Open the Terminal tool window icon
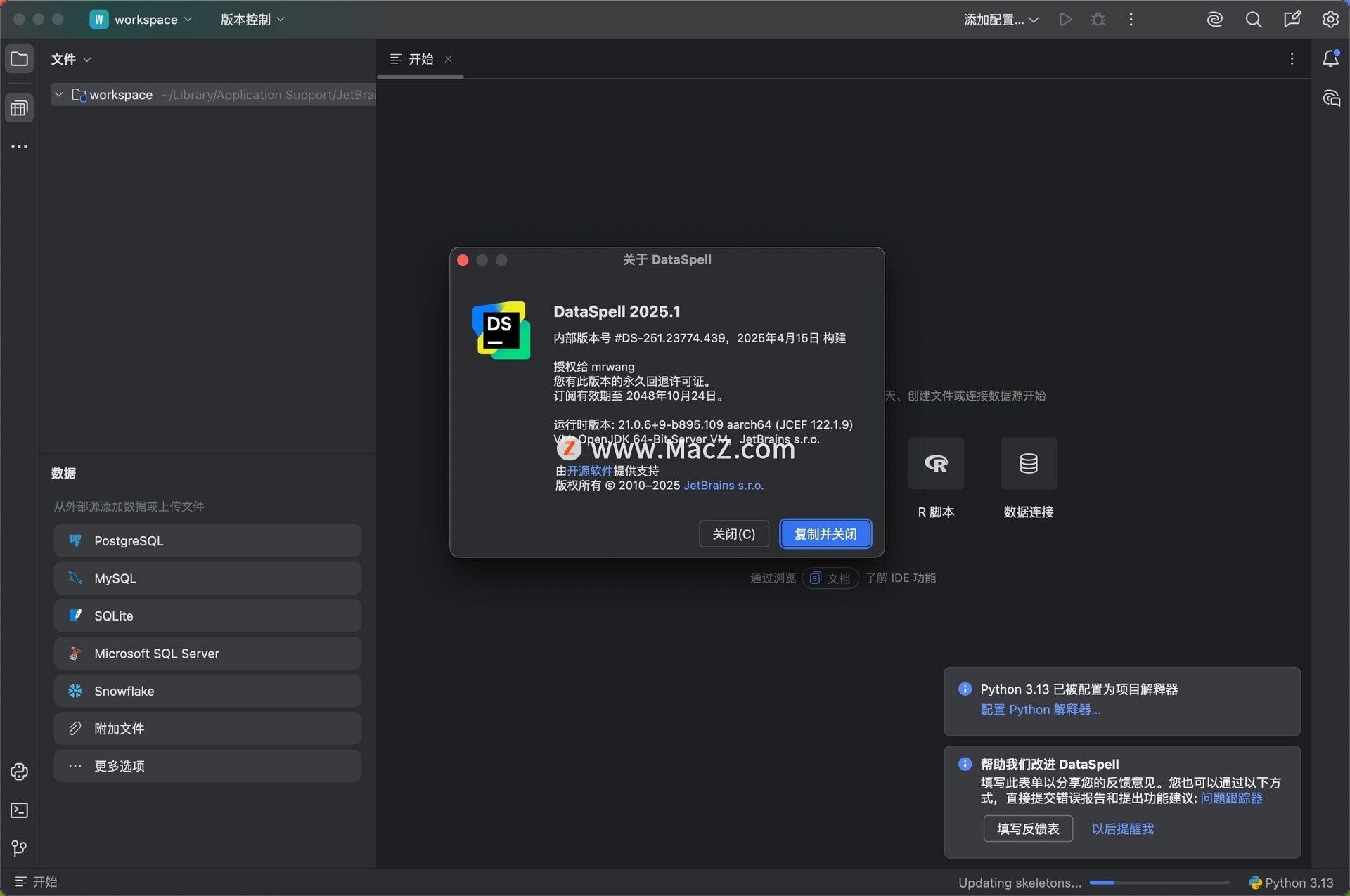1350x896 pixels. [19, 810]
